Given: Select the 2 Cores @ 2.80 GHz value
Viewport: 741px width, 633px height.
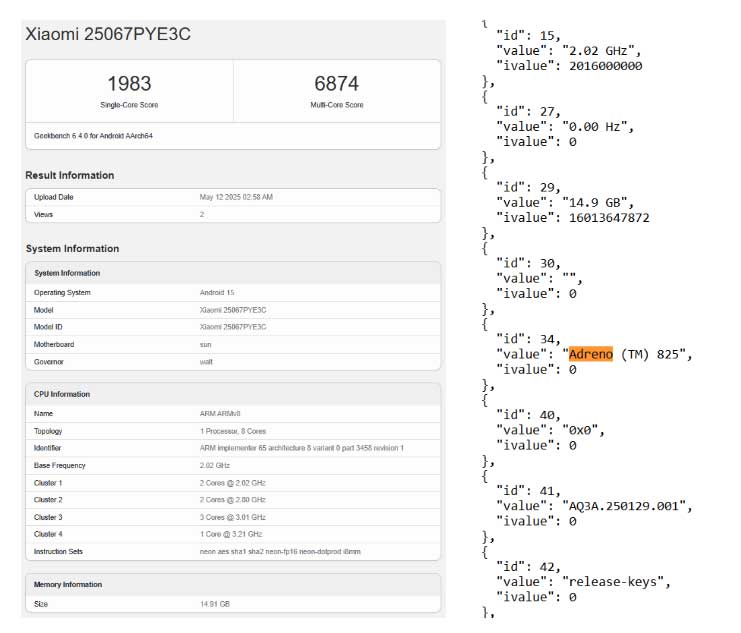Looking at the screenshot, I should (233, 500).
